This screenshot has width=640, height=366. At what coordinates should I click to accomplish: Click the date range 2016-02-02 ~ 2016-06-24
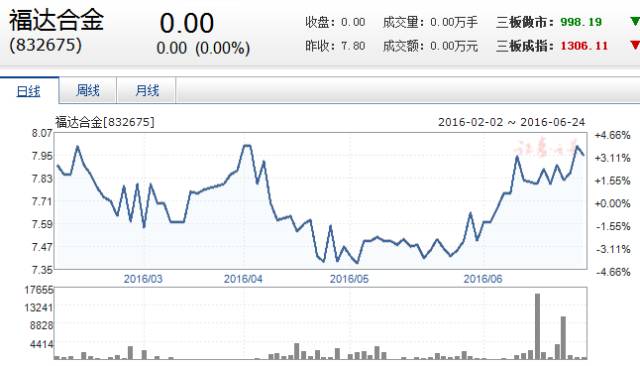[511, 122]
